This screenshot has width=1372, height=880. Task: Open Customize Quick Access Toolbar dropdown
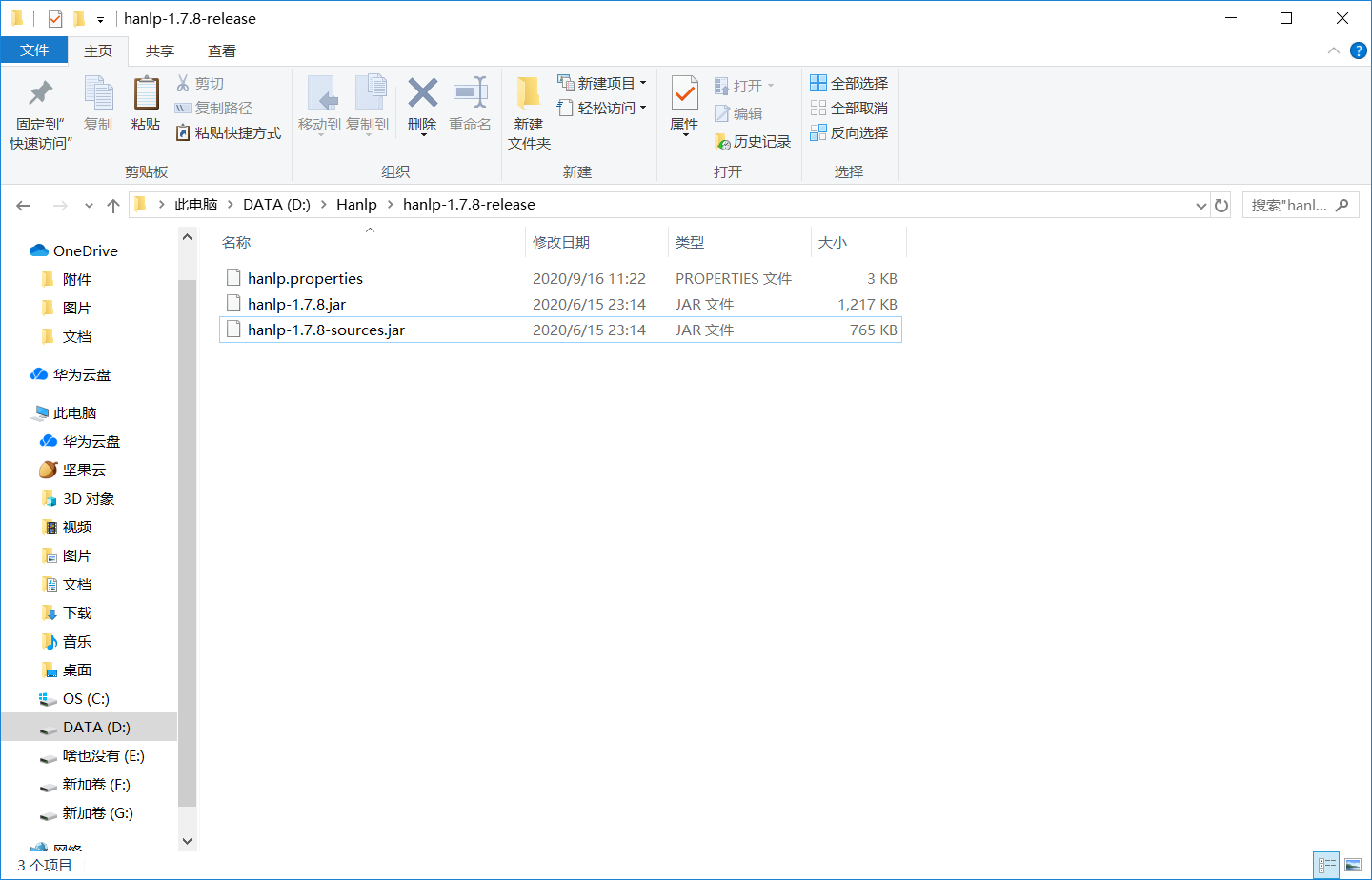click(x=100, y=19)
